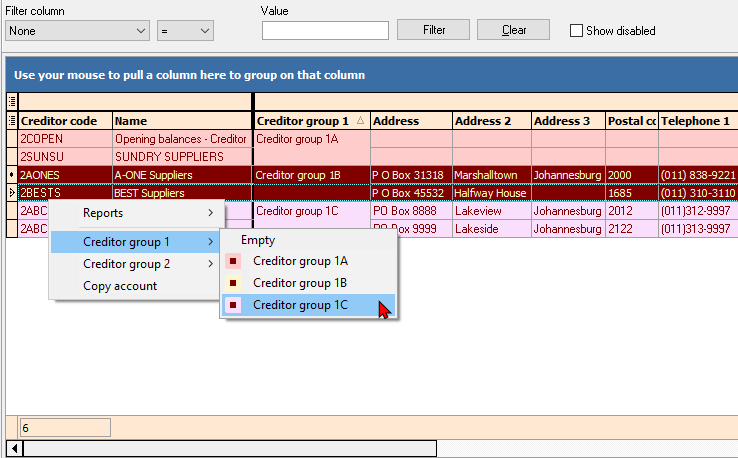This screenshot has height=458, width=738.
Task: Click the row marker beside 2AONES
Action: [12, 175]
